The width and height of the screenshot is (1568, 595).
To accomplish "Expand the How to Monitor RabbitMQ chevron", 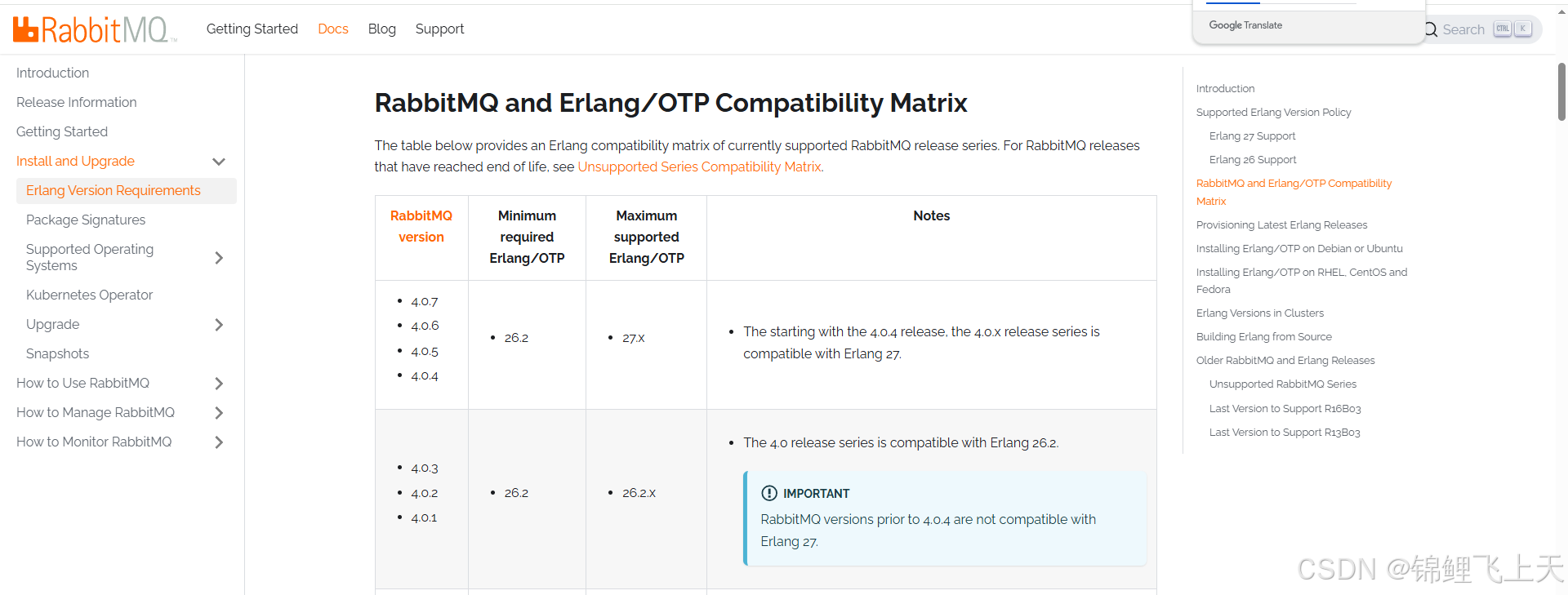I will coord(219,442).
